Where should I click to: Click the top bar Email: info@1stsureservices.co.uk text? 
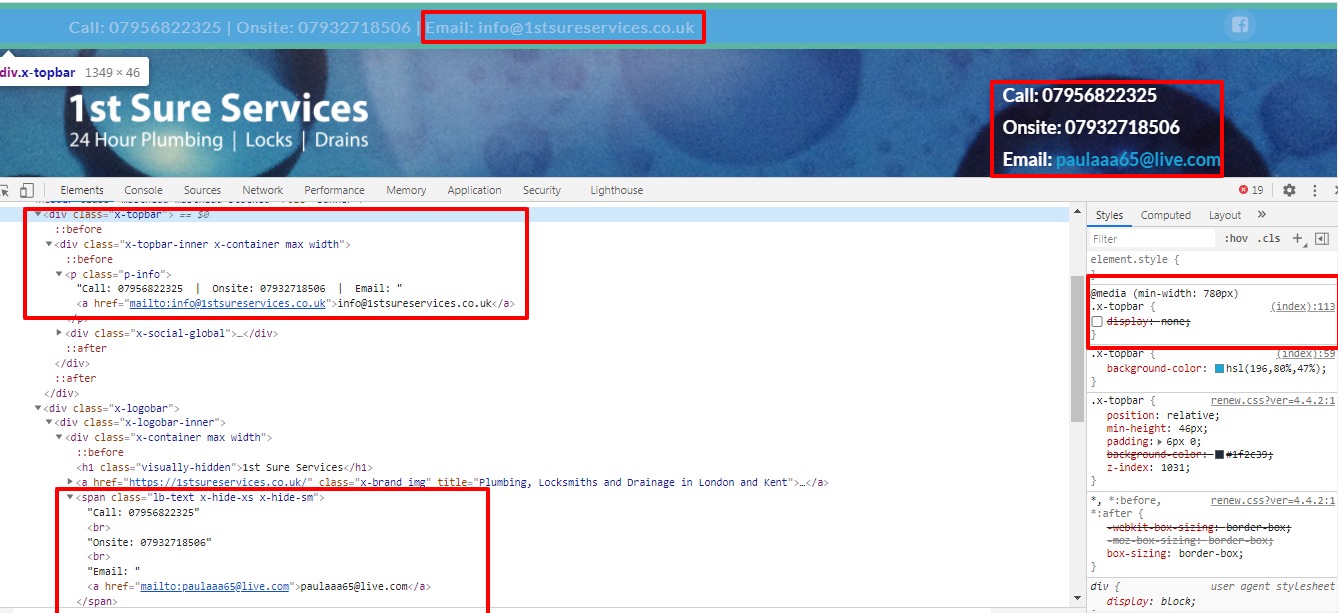[560, 27]
